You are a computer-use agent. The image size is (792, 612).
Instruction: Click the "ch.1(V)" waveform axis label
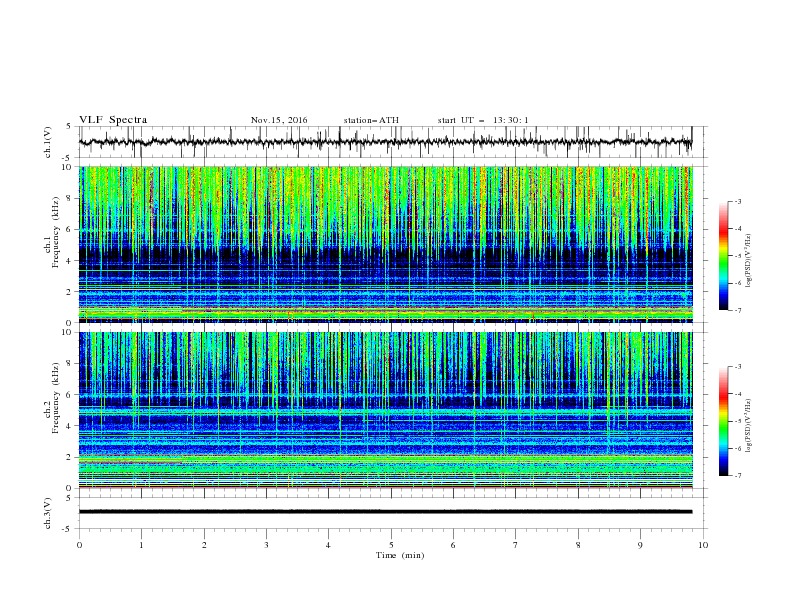coord(48,142)
